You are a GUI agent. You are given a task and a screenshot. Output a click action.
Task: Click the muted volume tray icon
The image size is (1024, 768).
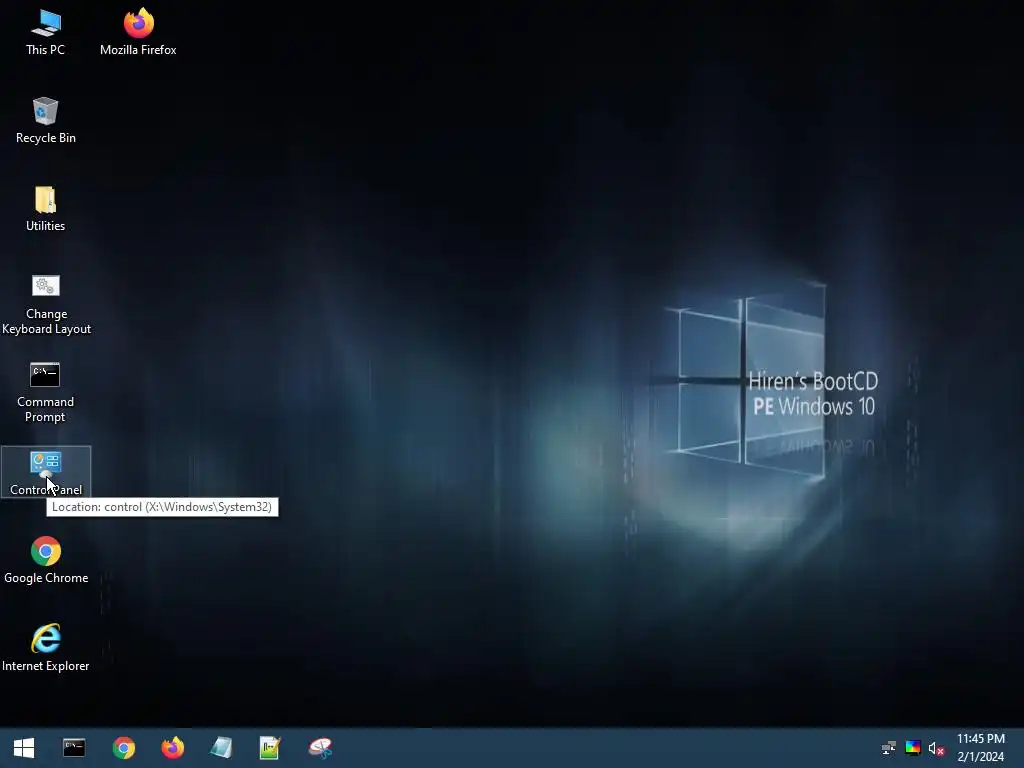pos(936,748)
